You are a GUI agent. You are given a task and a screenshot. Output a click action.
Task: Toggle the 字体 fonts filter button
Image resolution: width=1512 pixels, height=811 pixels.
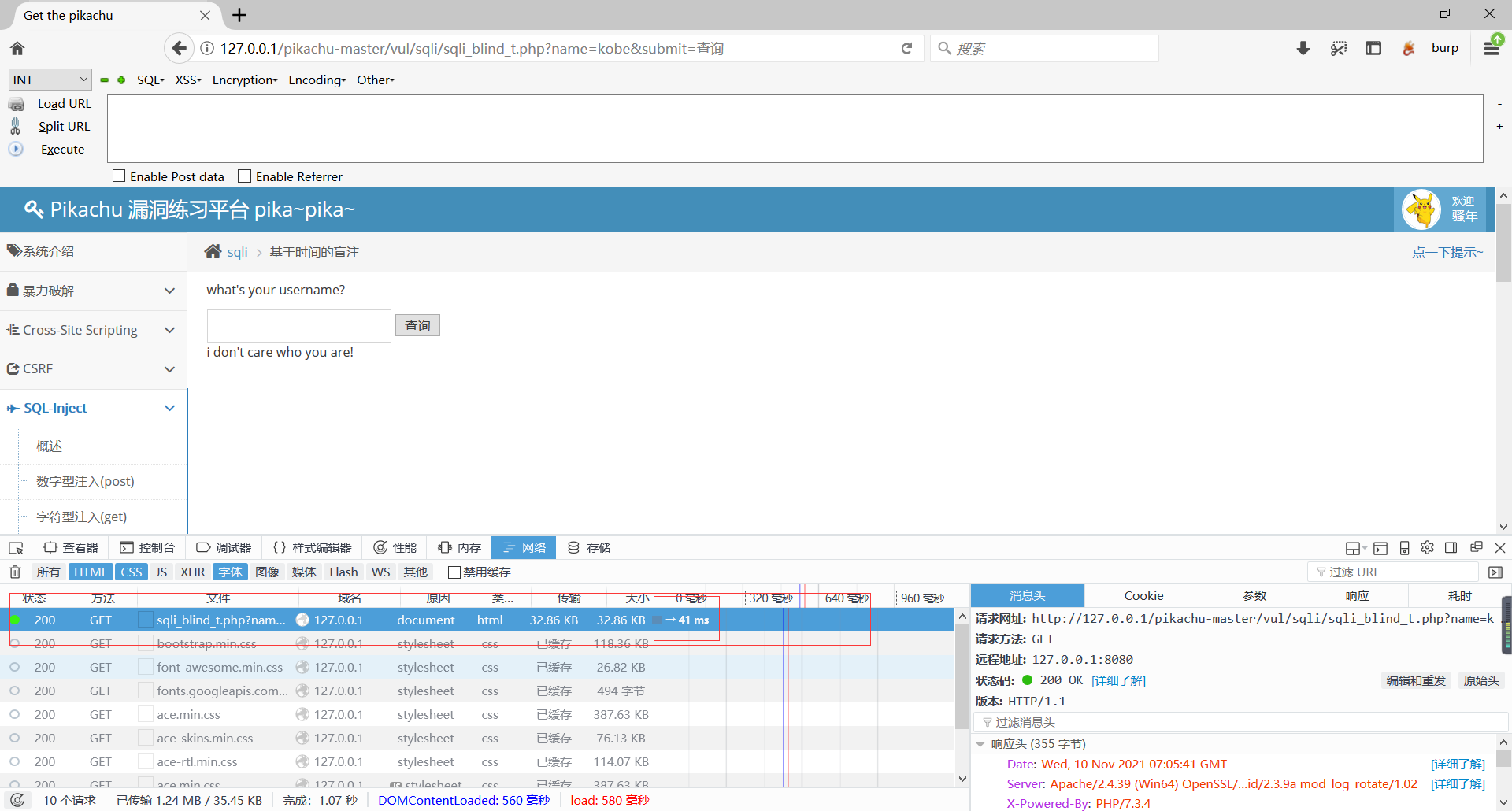230,572
